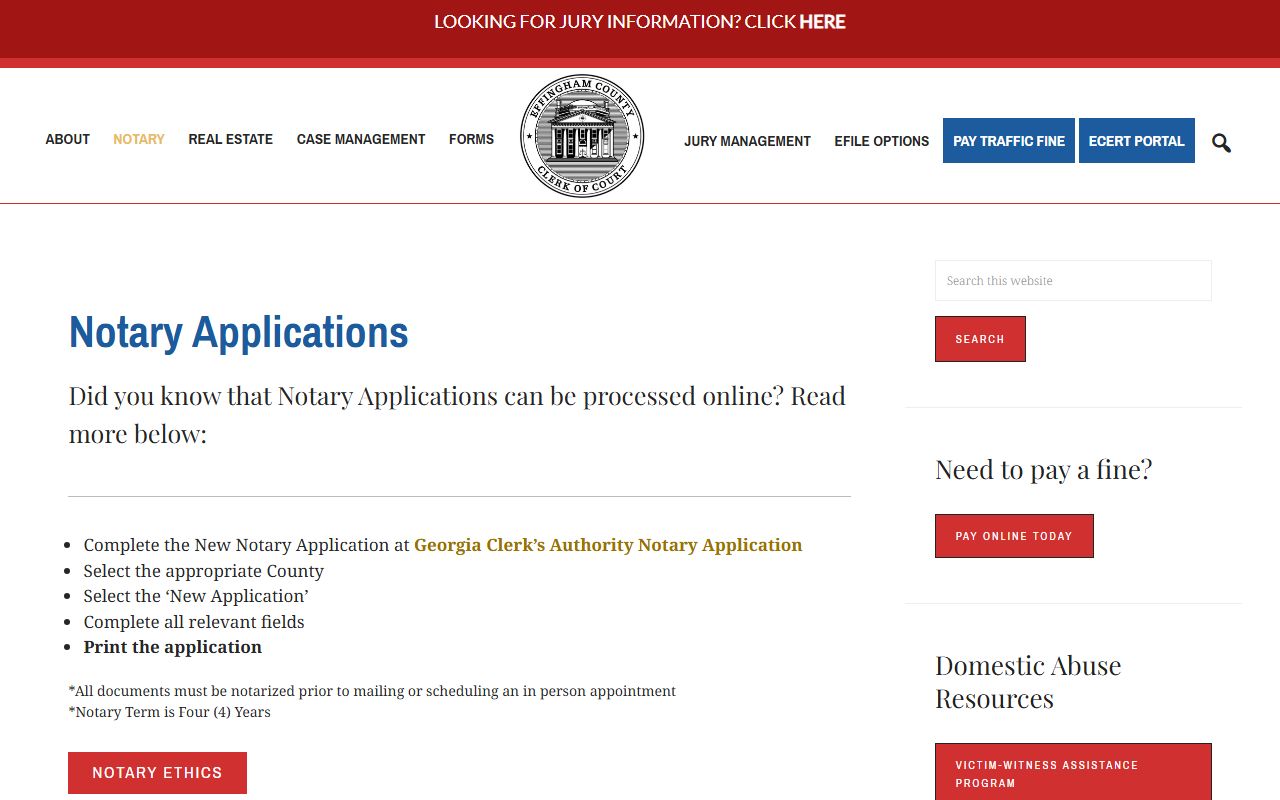Click "Select the 'New Application'" list item
Screen dimensions: 1280x800
[196, 596]
